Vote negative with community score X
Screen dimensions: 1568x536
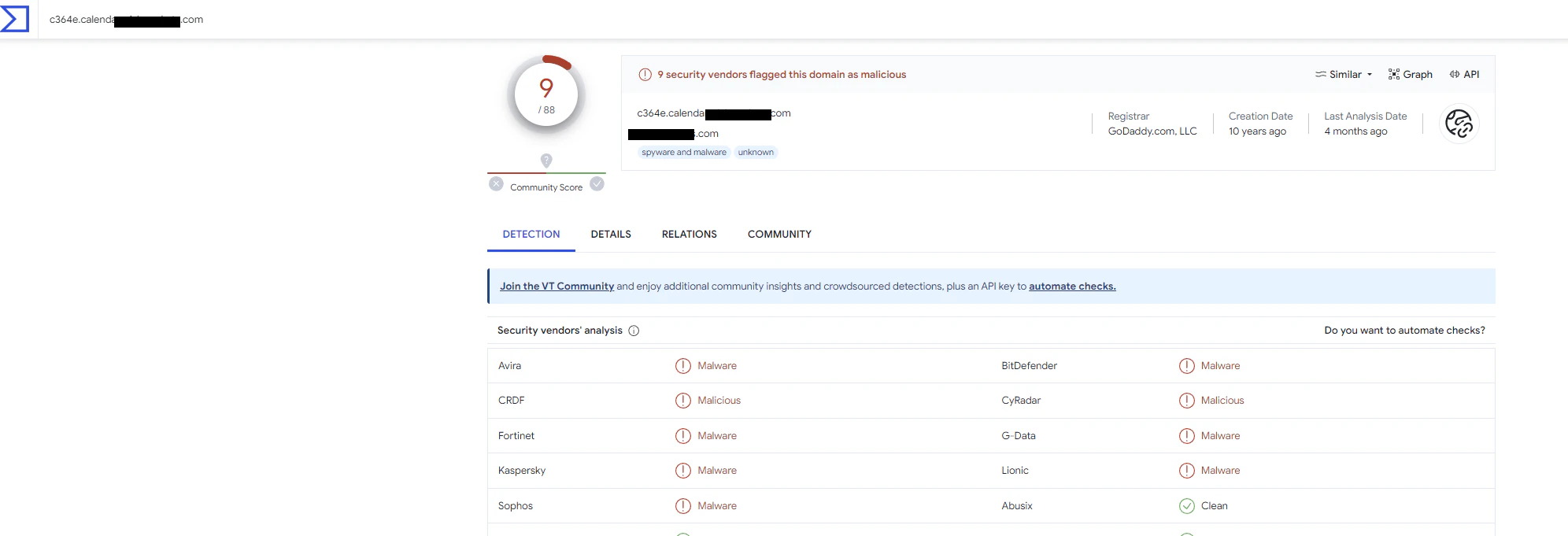496,184
